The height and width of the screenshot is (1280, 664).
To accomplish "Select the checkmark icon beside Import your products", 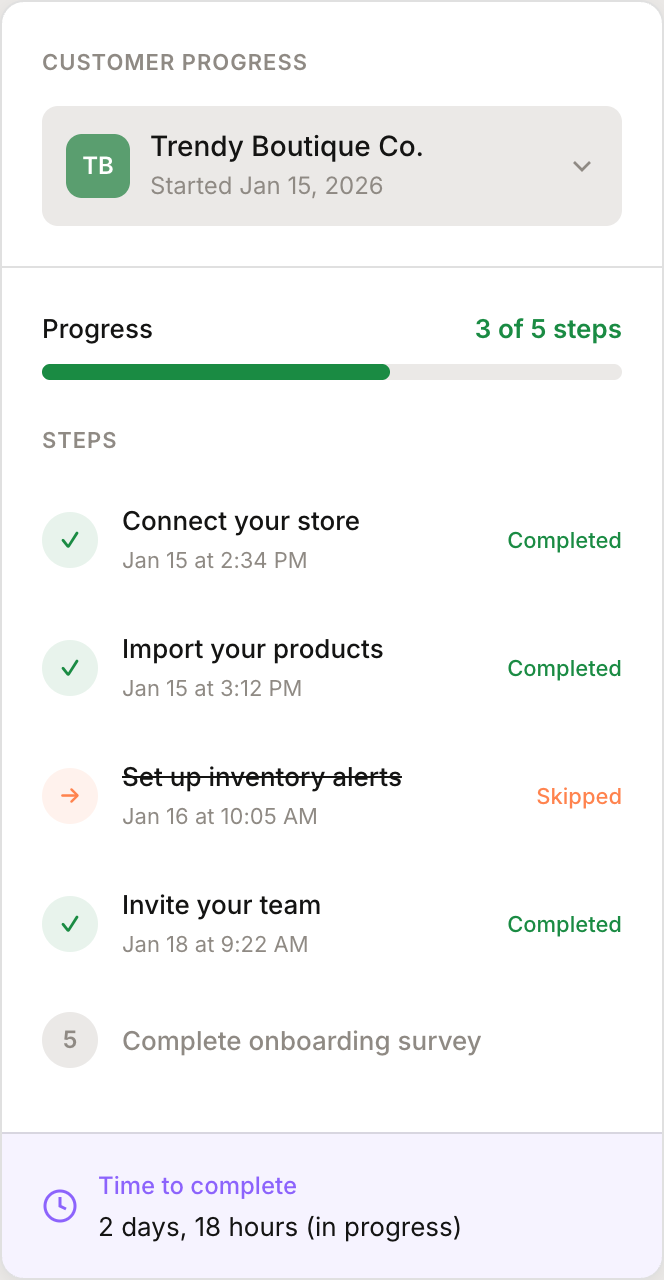I will click(x=70, y=668).
